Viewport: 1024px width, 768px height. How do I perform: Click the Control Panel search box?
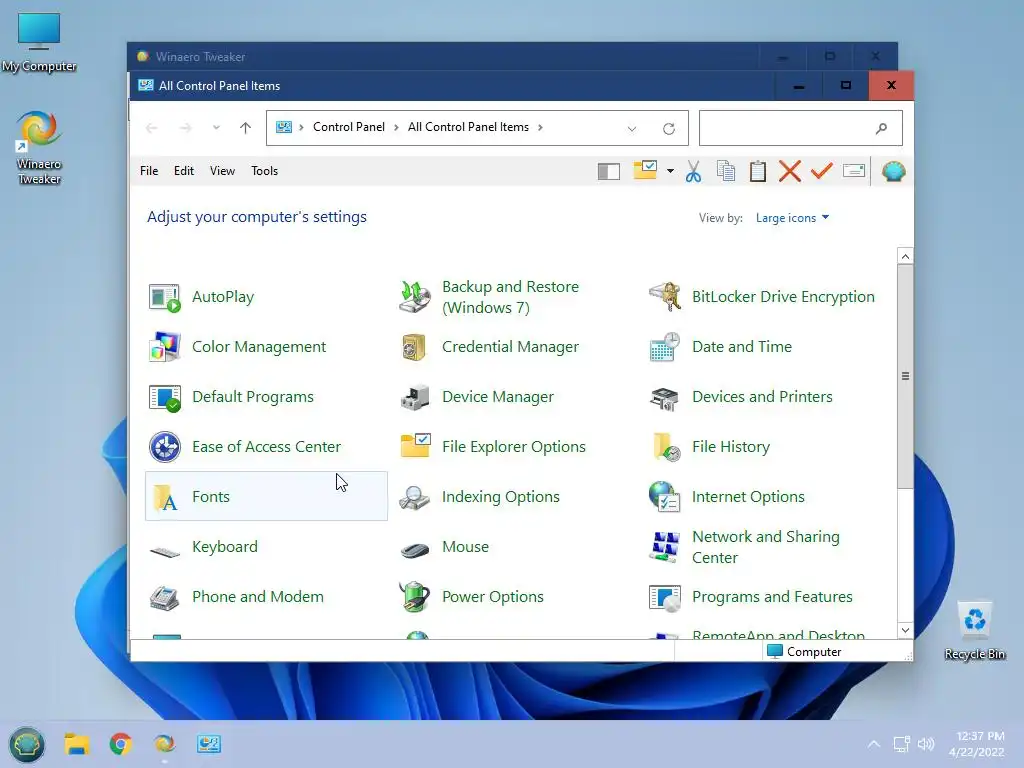tap(801, 128)
